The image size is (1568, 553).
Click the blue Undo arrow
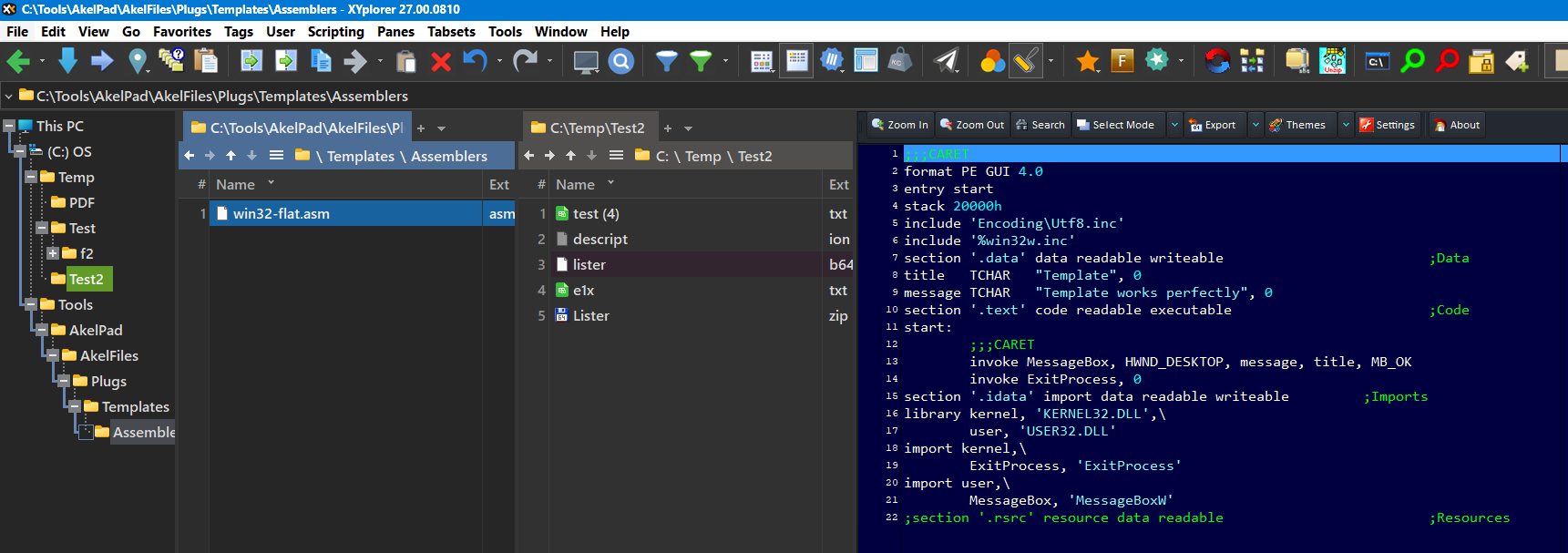pos(475,61)
